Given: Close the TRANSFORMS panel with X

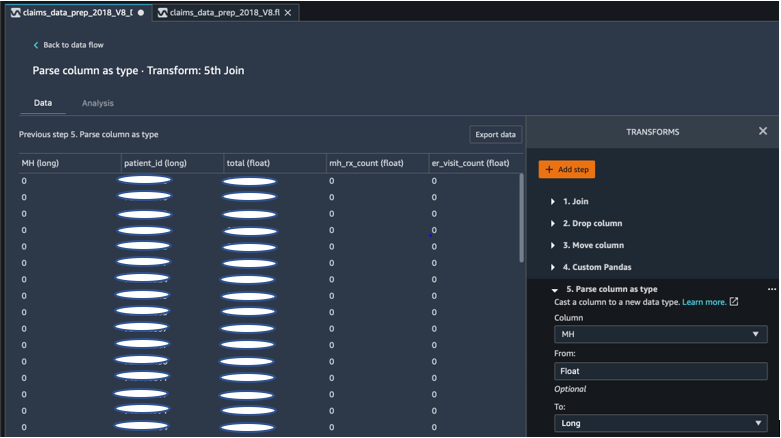Looking at the screenshot, I should [763, 131].
